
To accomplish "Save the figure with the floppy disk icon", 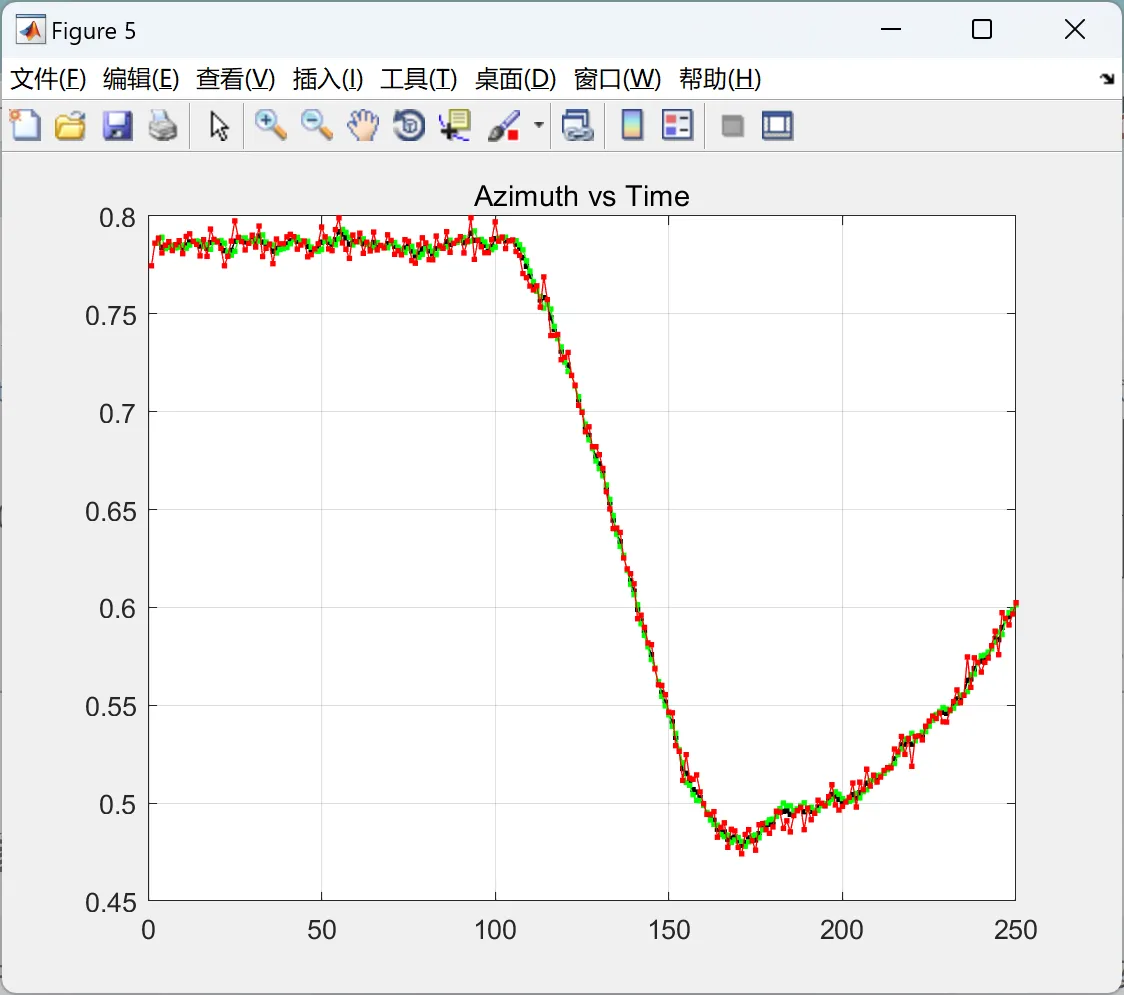I will pyautogui.click(x=117, y=125).
